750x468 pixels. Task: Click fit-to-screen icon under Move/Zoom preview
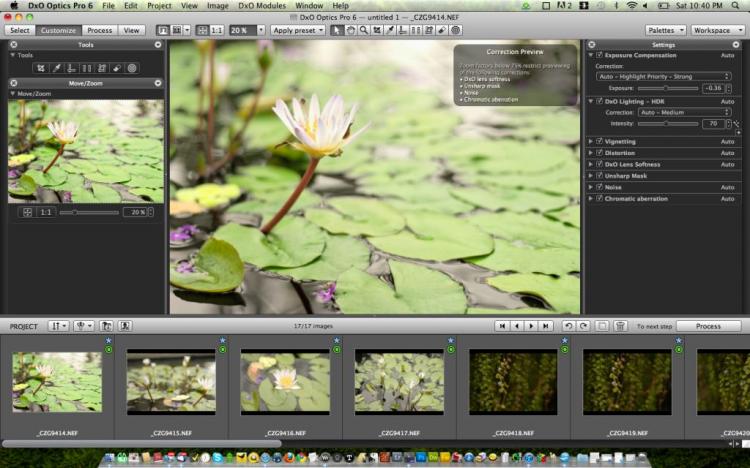pyautogui.click(x=27, y=212)
